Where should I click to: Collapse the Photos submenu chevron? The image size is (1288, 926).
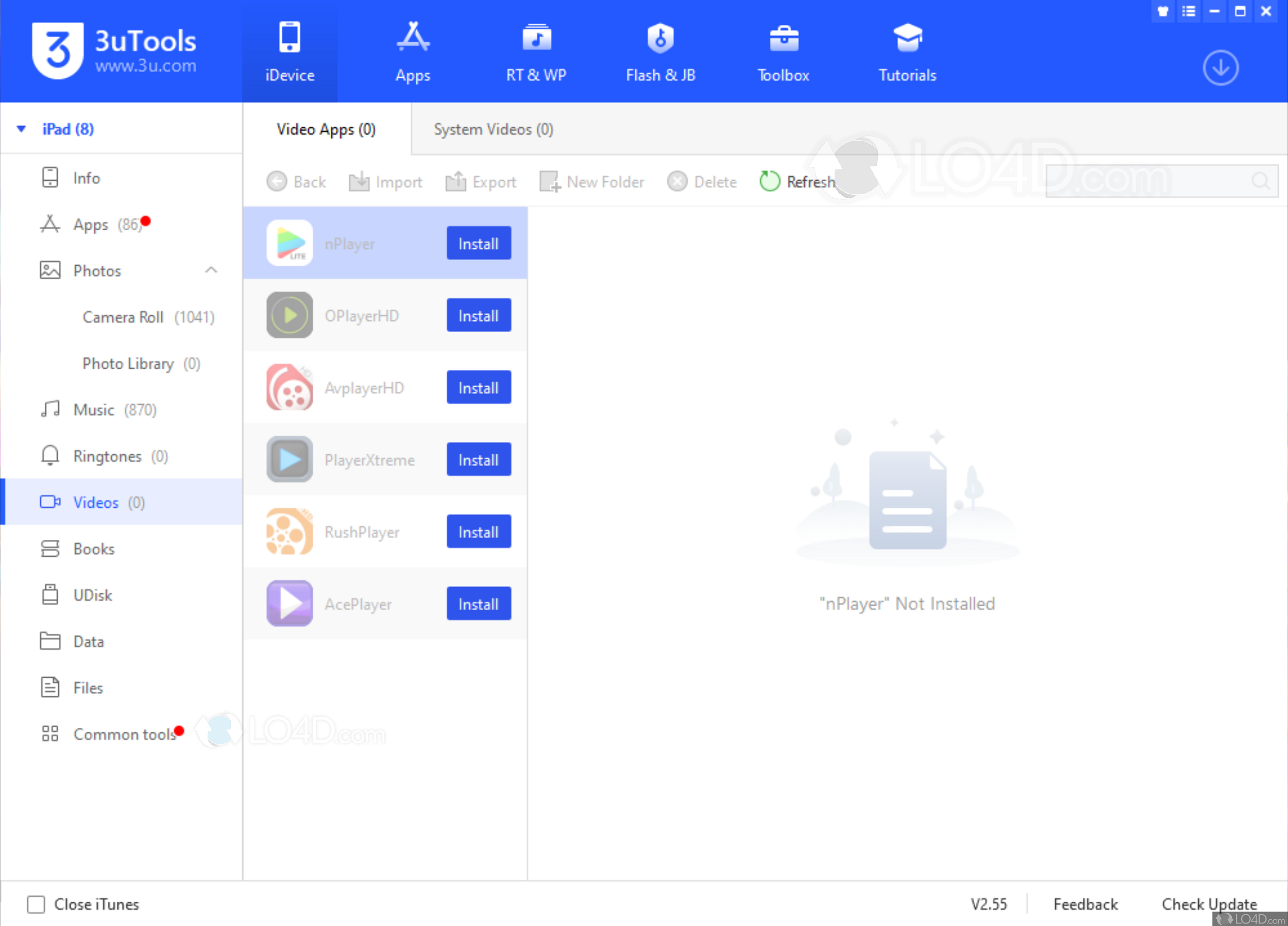pos(211,270)
